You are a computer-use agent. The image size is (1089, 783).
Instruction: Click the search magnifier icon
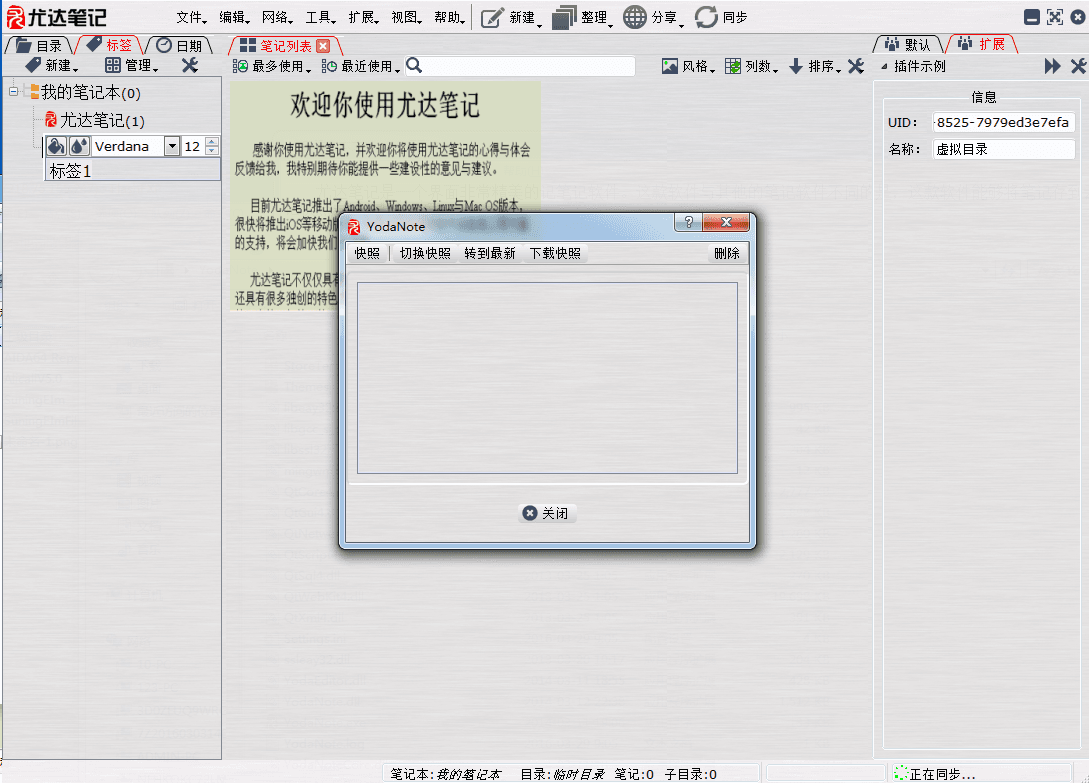point(414,65)
